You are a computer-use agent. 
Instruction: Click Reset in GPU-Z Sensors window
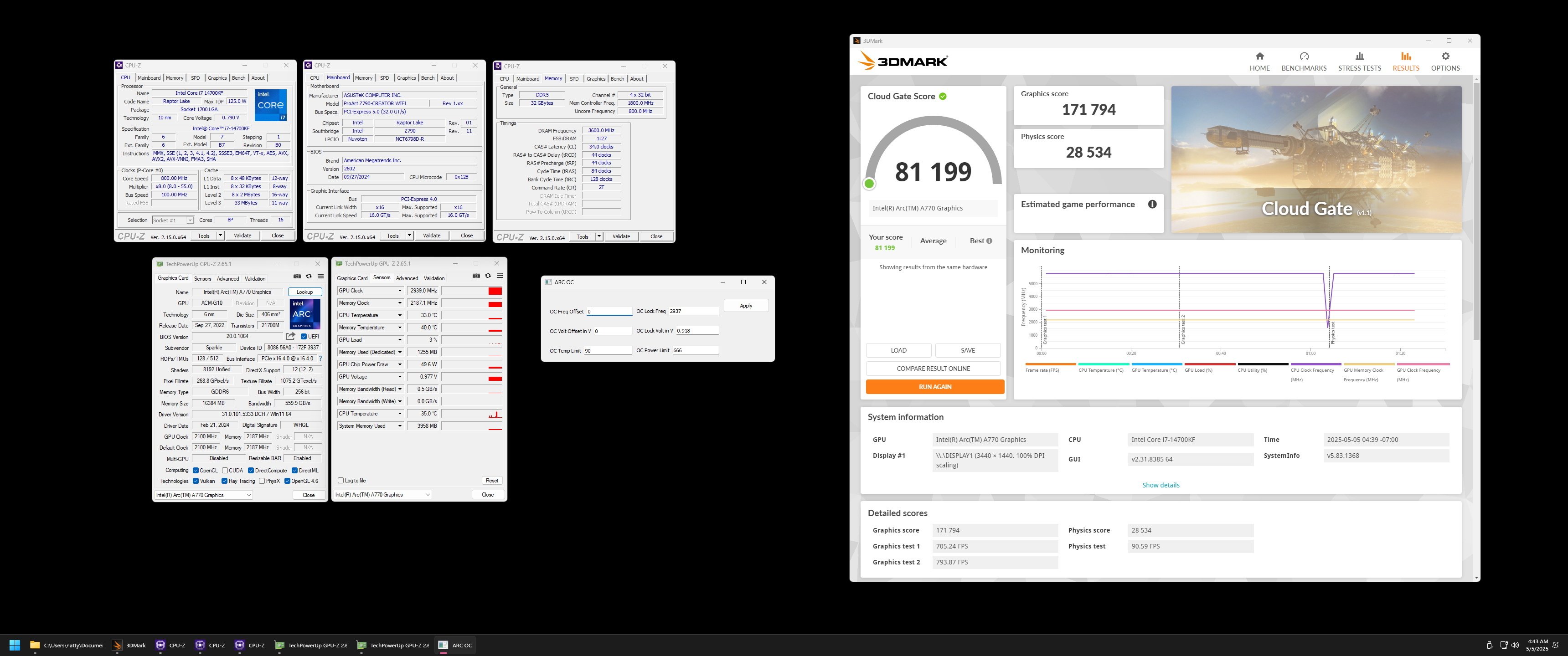coord(492,481)
